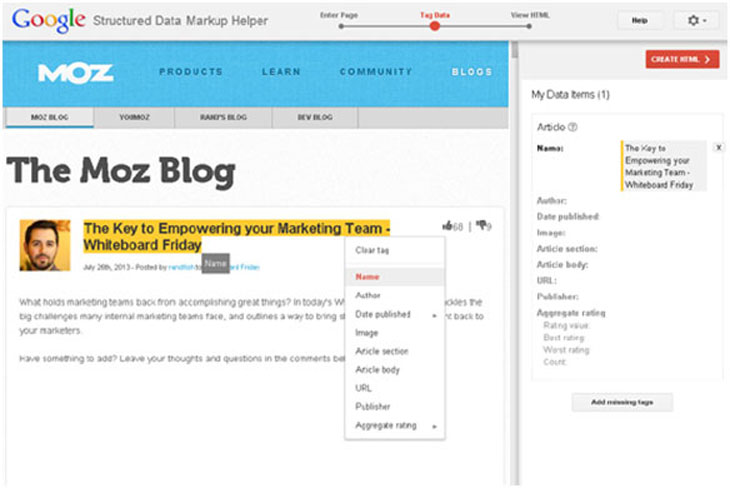Click the Tag Data progress step marker

tap(434, 26)
